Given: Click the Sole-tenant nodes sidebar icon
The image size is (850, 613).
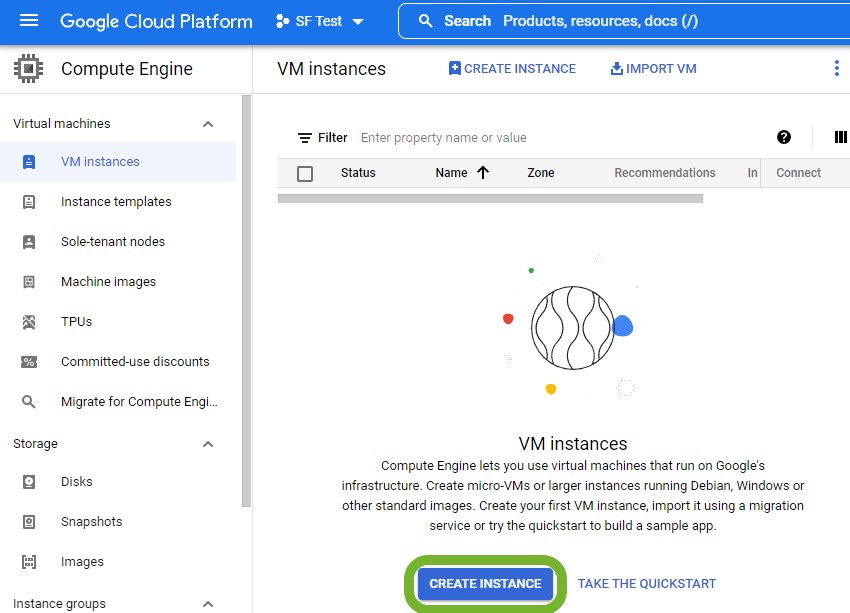Looking at the screenshot, I should 29,242.
